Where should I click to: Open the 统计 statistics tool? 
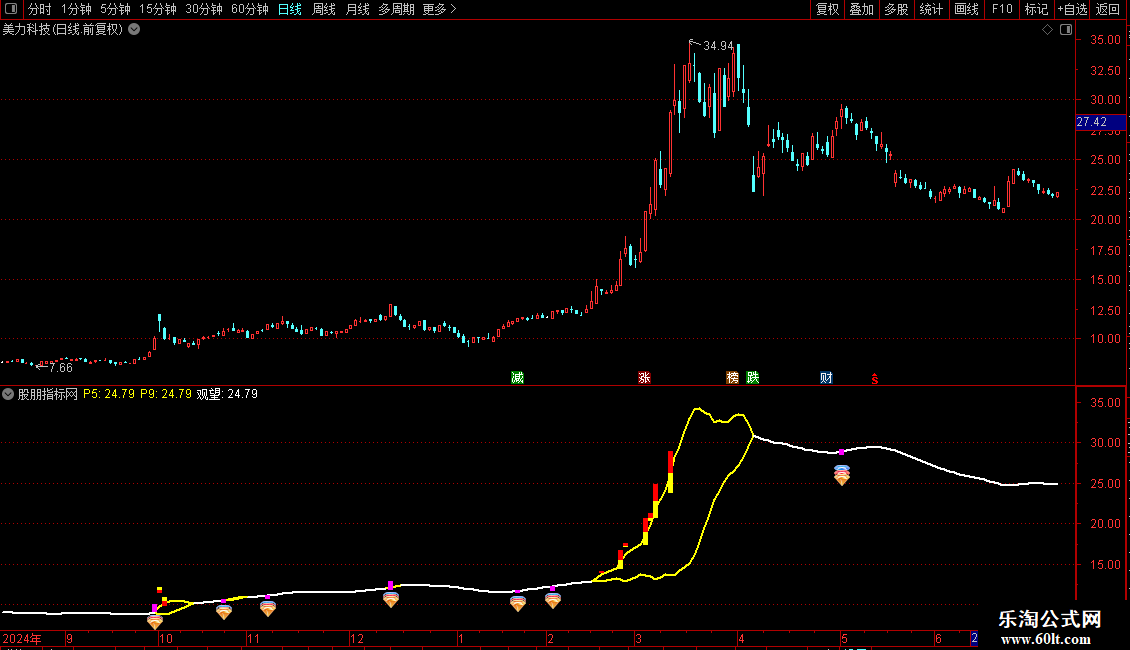930,9
